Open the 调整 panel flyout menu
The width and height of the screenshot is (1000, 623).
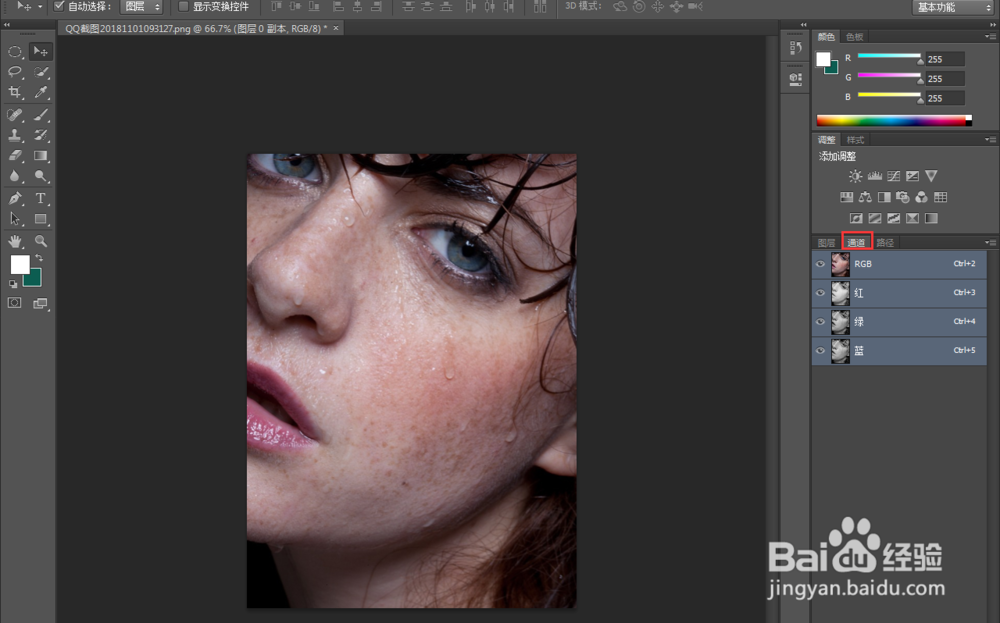tap(990, 140)
